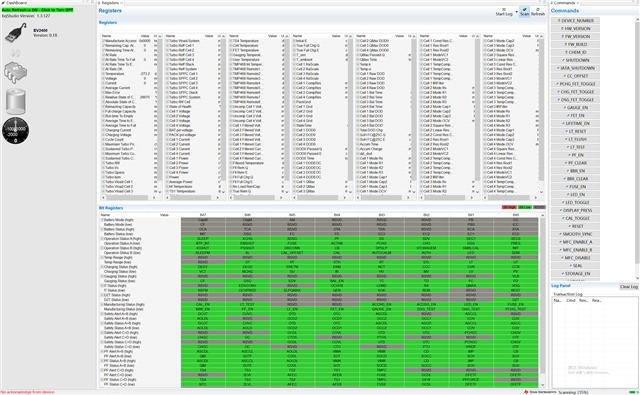Send the CHG_FET_TOGGLE command
The width and height of the screenshot is (640, 395).
tap(575, 92)
